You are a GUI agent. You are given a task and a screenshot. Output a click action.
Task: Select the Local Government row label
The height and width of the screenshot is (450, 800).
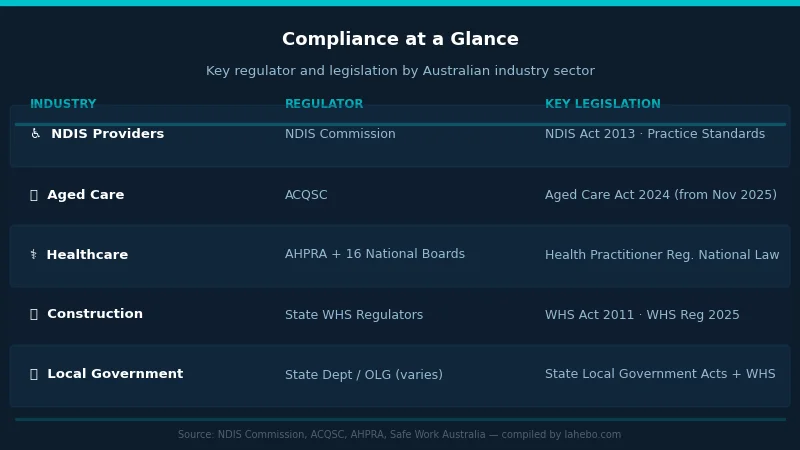[x=115, y=374]
